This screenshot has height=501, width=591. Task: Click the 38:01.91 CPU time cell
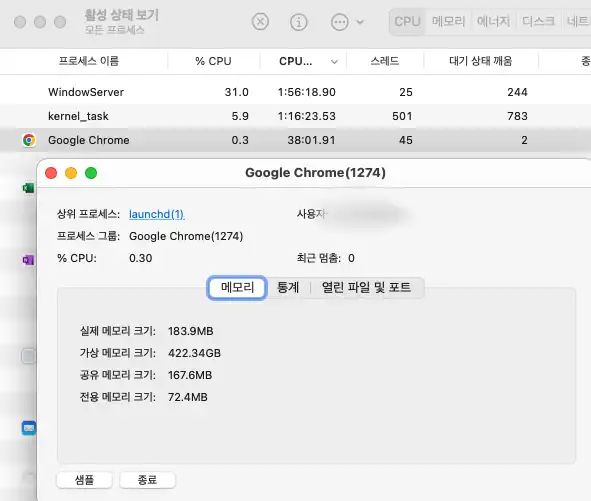point(311,140)
